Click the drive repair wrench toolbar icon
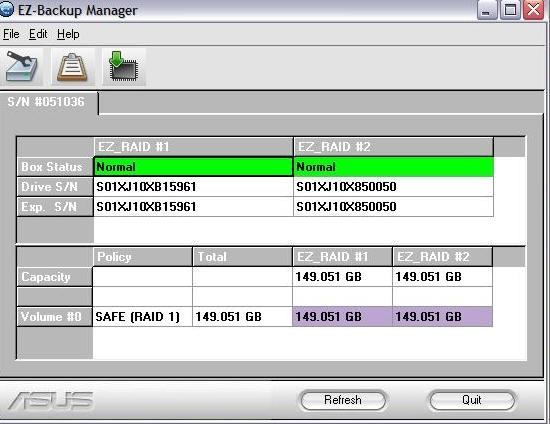 [22, 67]
